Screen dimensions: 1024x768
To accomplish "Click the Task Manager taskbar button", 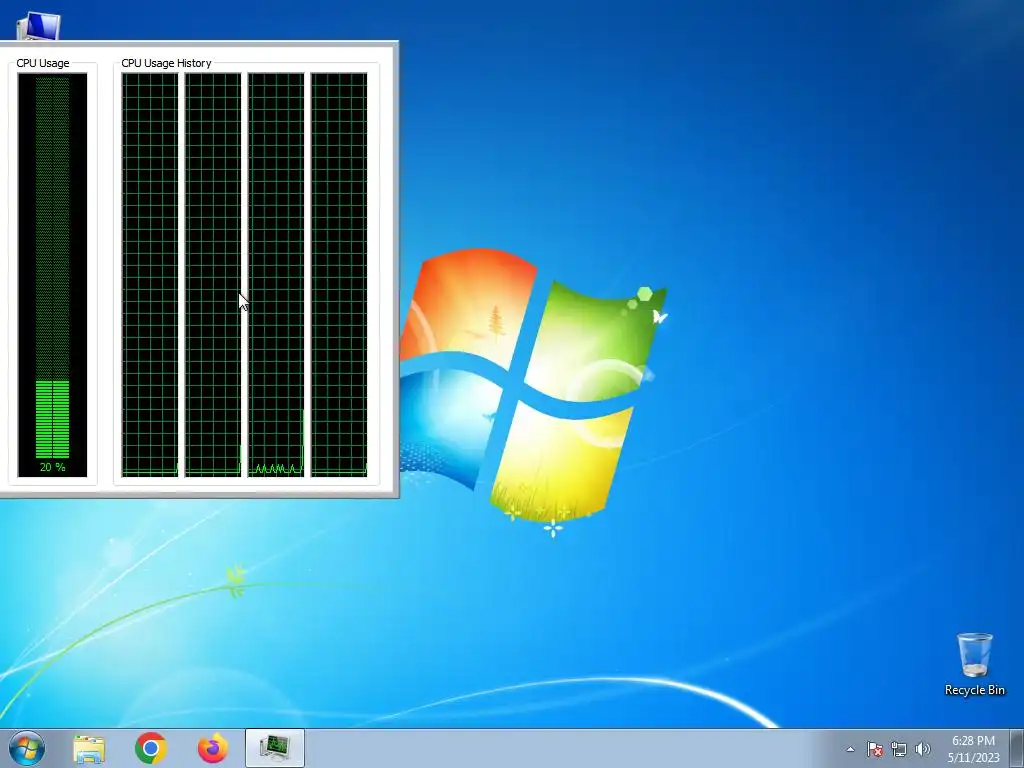I will click(275, 748).
